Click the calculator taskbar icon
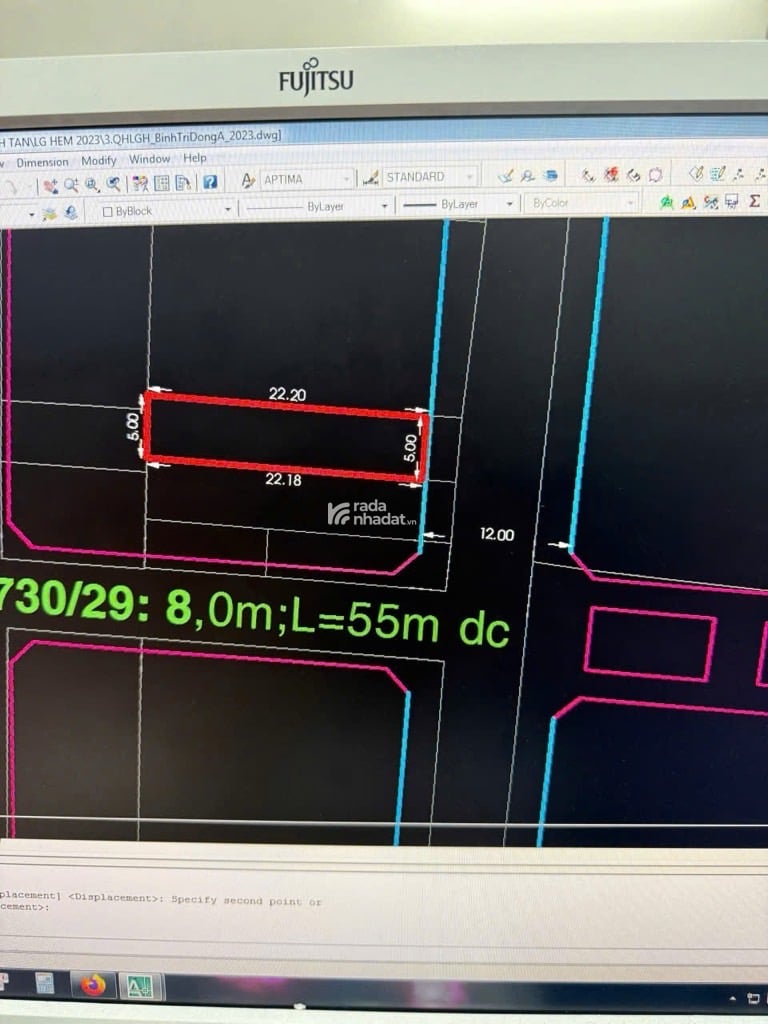The width and height of the screenshot is (768, 1024). [44, 982]
